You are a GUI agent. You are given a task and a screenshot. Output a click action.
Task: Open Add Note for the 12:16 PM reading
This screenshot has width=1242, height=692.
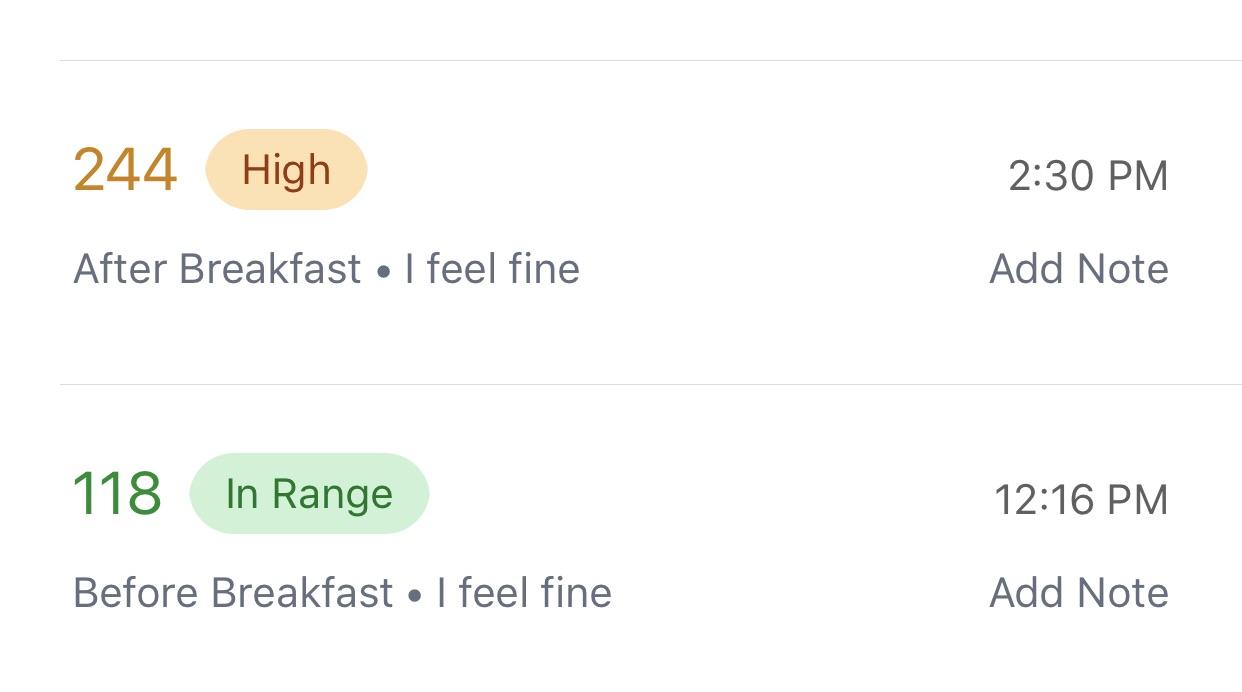tap(1079, 592)
